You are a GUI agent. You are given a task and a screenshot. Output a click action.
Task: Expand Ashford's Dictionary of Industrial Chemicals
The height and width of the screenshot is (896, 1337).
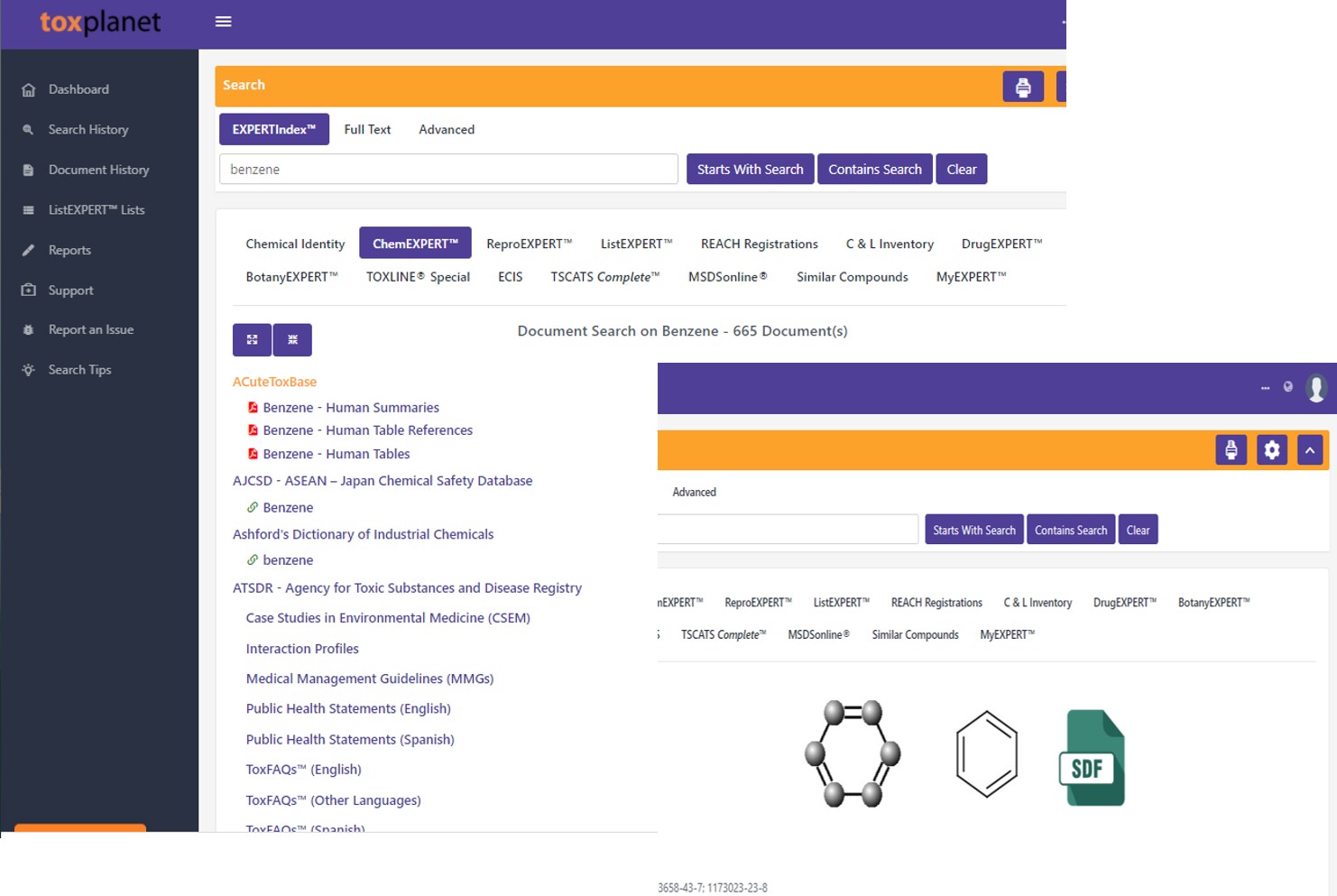(x=363, y=534)
